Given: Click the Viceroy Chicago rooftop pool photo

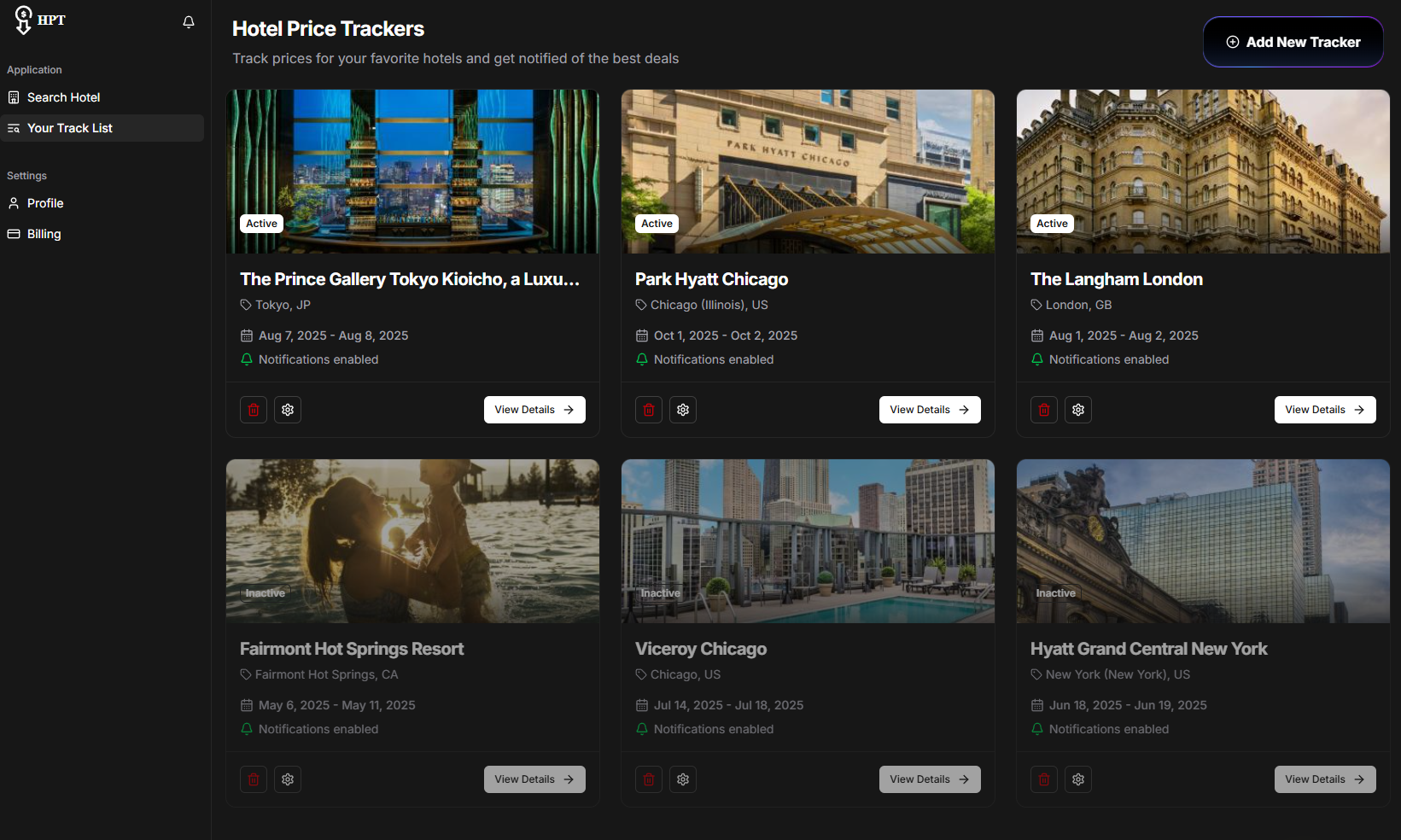Looking at the screenshot, I should [808, 541].
